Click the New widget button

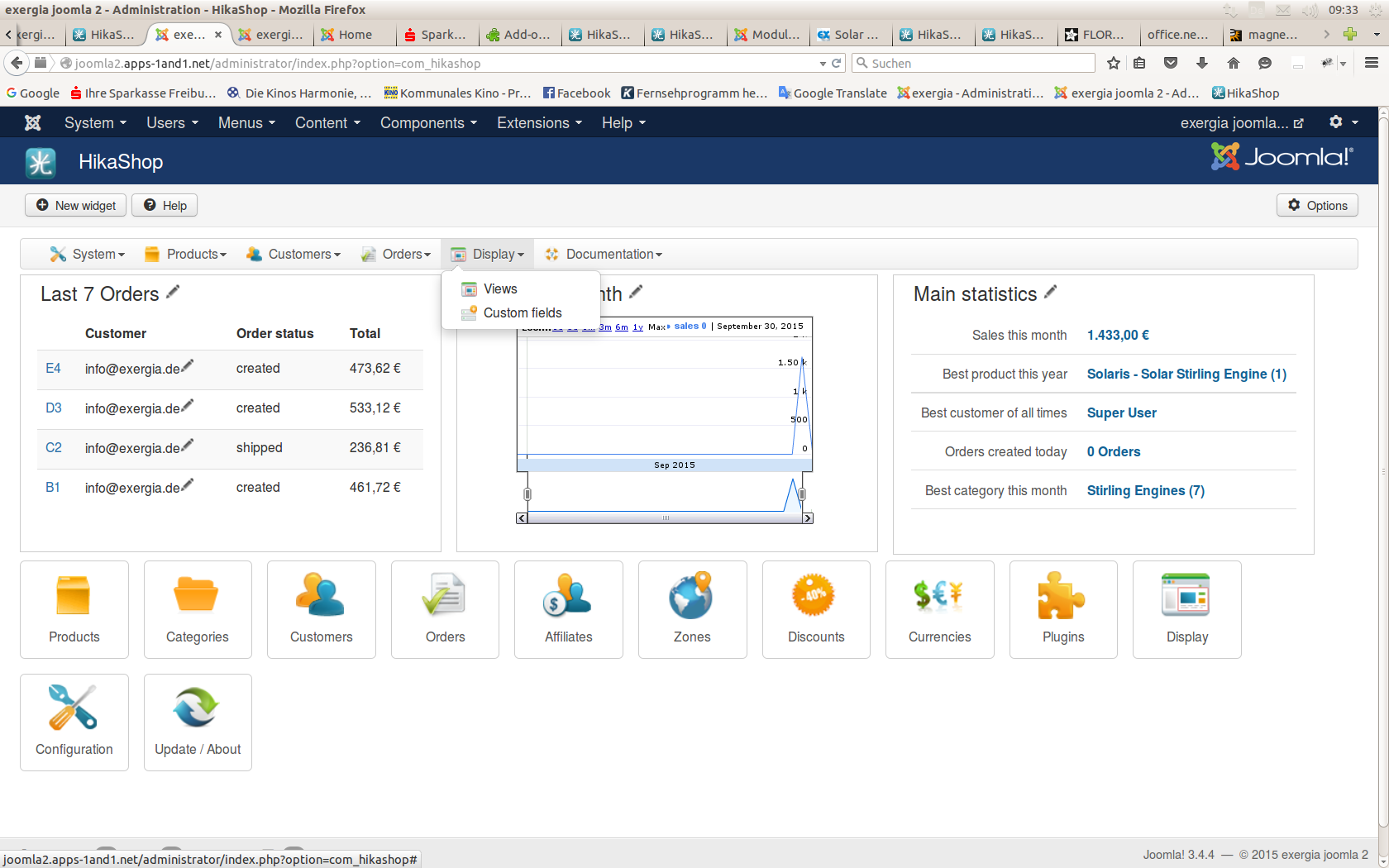coord(76,206)
